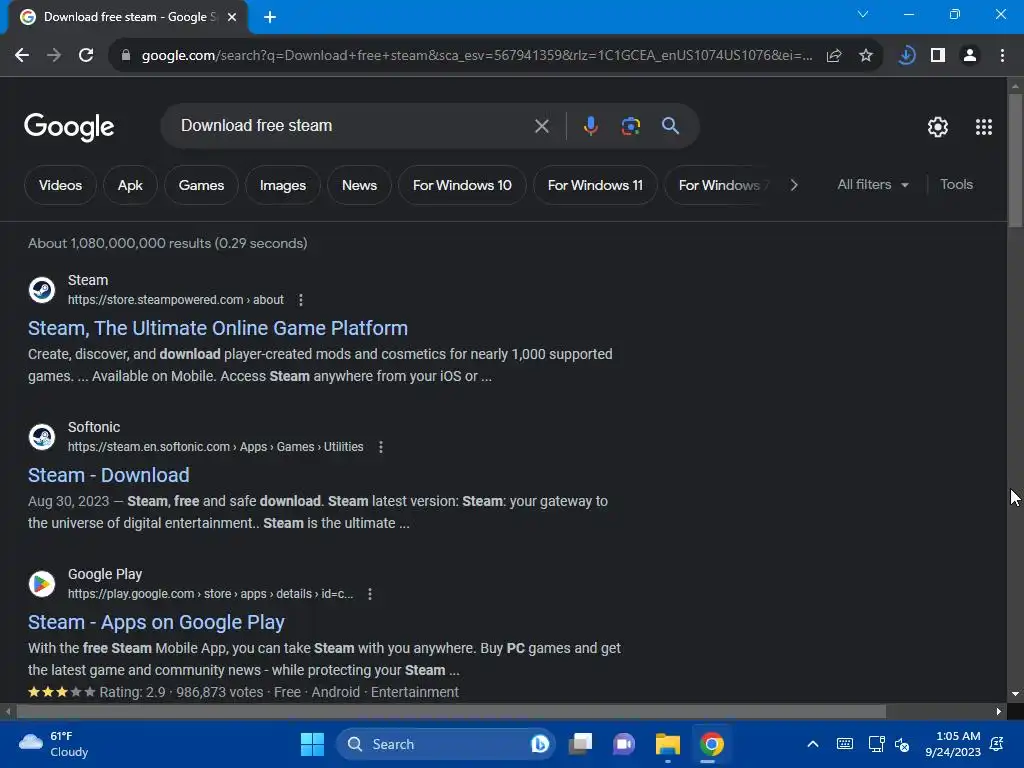Bookmark this page with star icon
This screenshot has height=768, width=1024.
pos(866,56)
